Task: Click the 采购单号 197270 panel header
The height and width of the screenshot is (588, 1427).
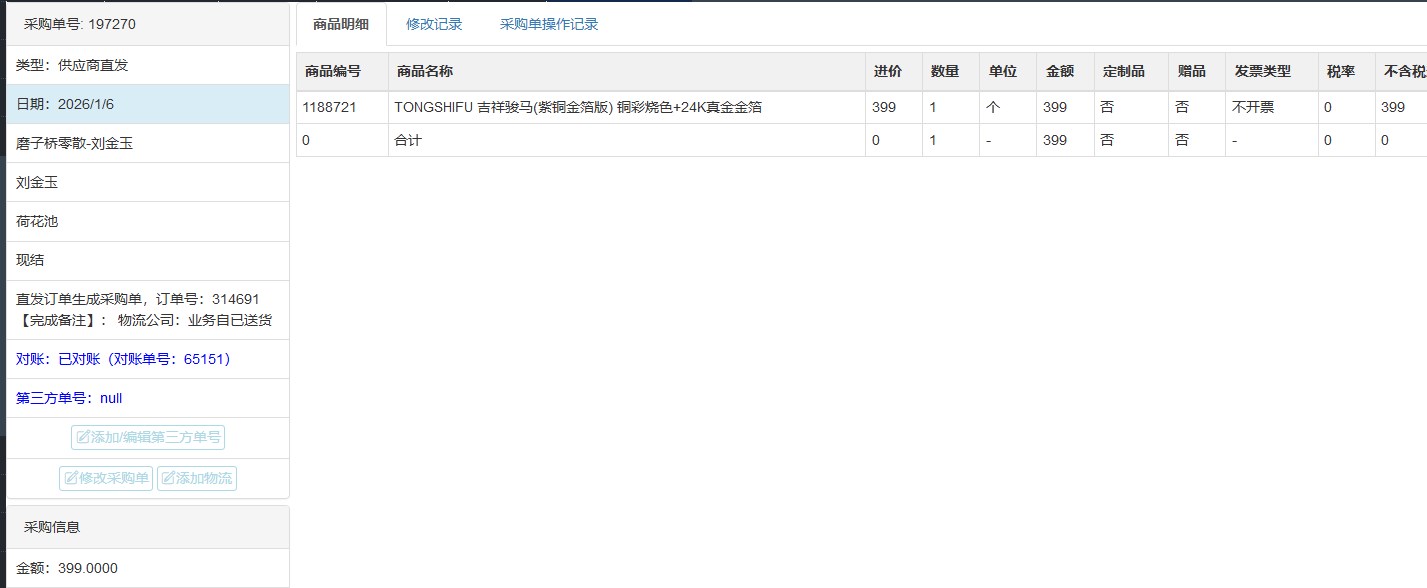Action: tap(79, 24)
